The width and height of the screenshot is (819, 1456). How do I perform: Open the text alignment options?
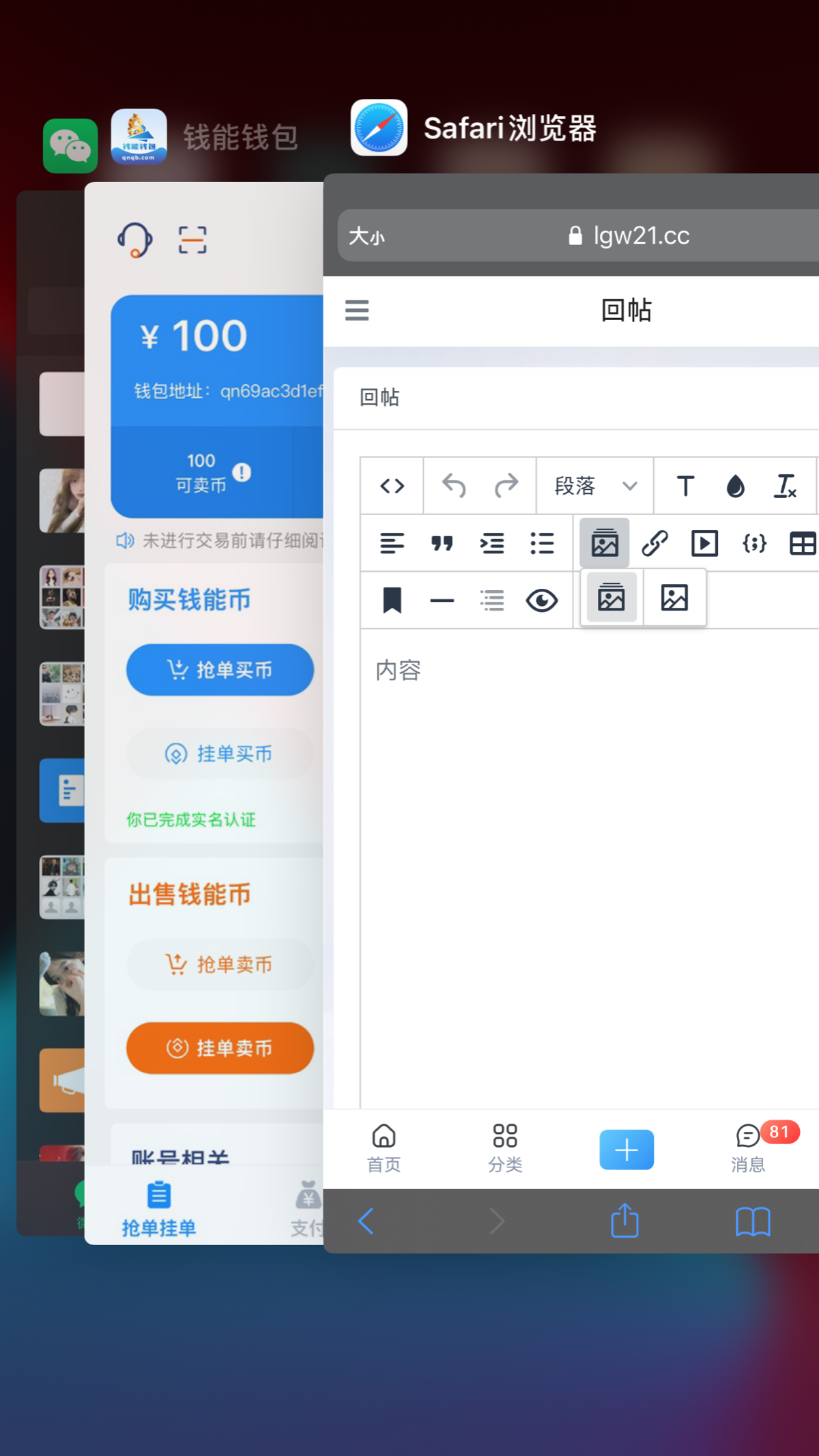point(392,544)
